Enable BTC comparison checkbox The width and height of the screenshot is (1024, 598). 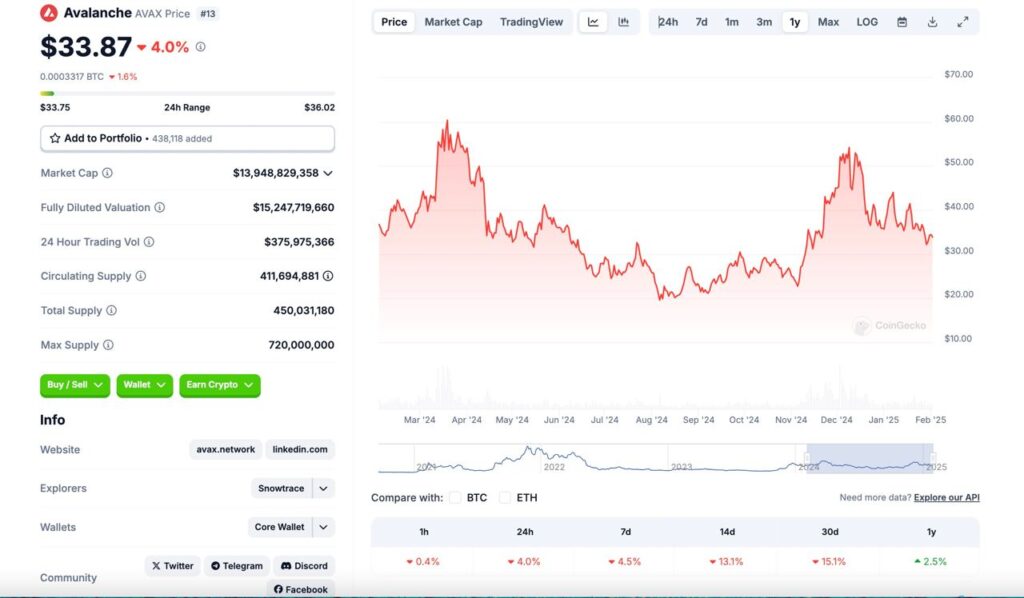455,497
